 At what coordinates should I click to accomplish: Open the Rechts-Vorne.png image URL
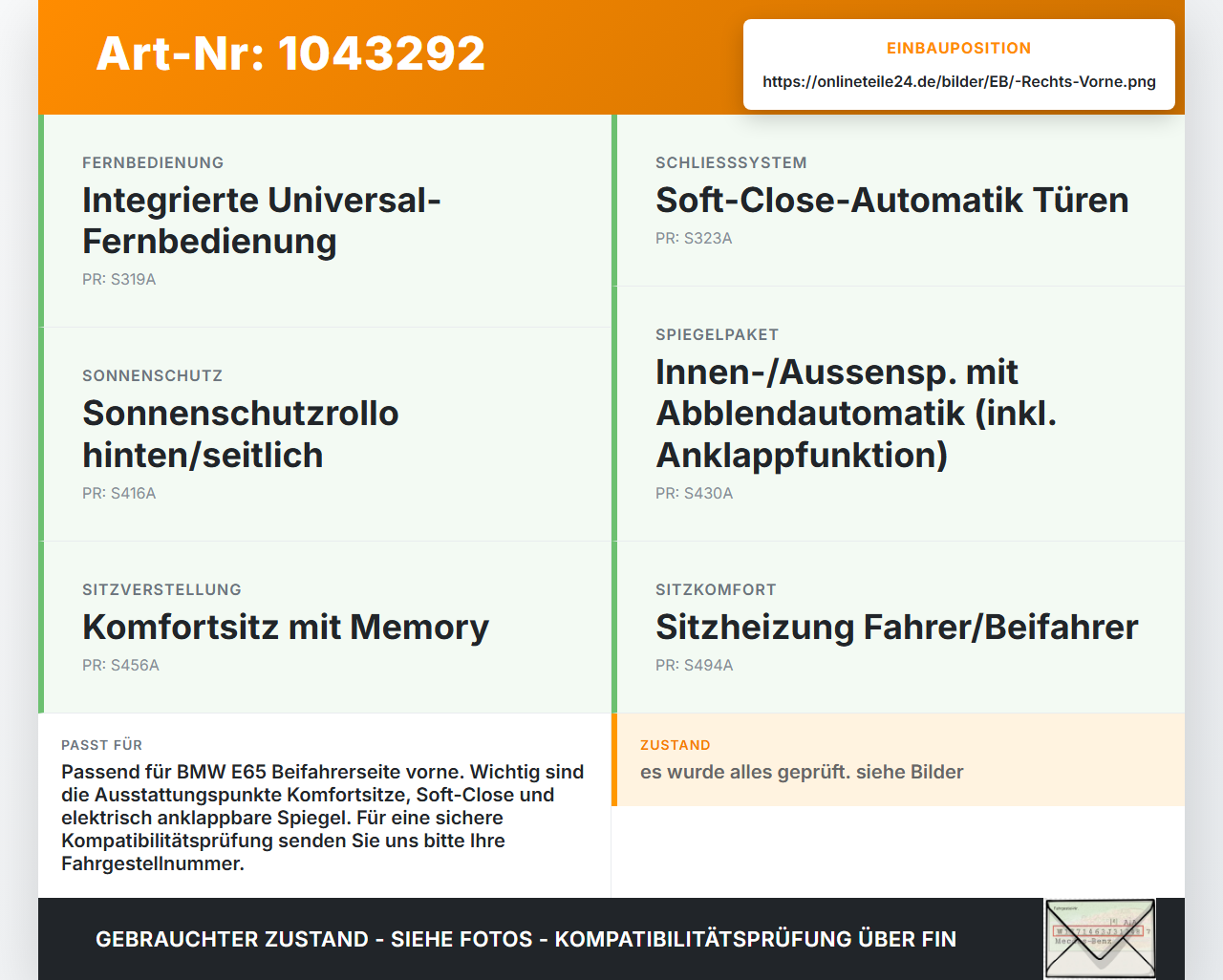point(959,81)
